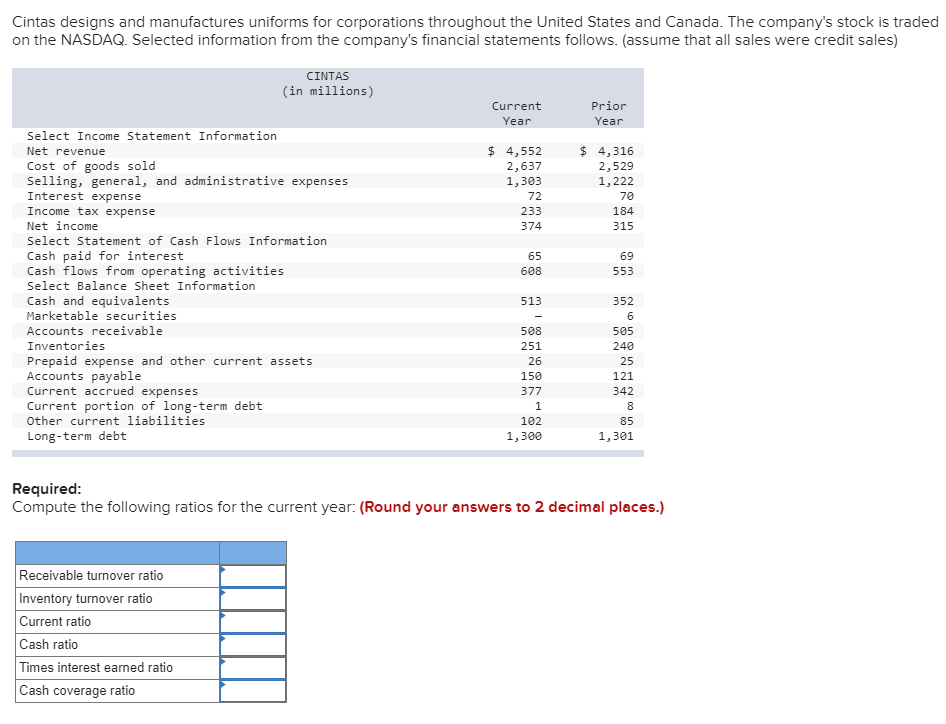Viewport: 946px width, 724px height.
Task: Click the 'Net income' row label
Action: [62, 226]
